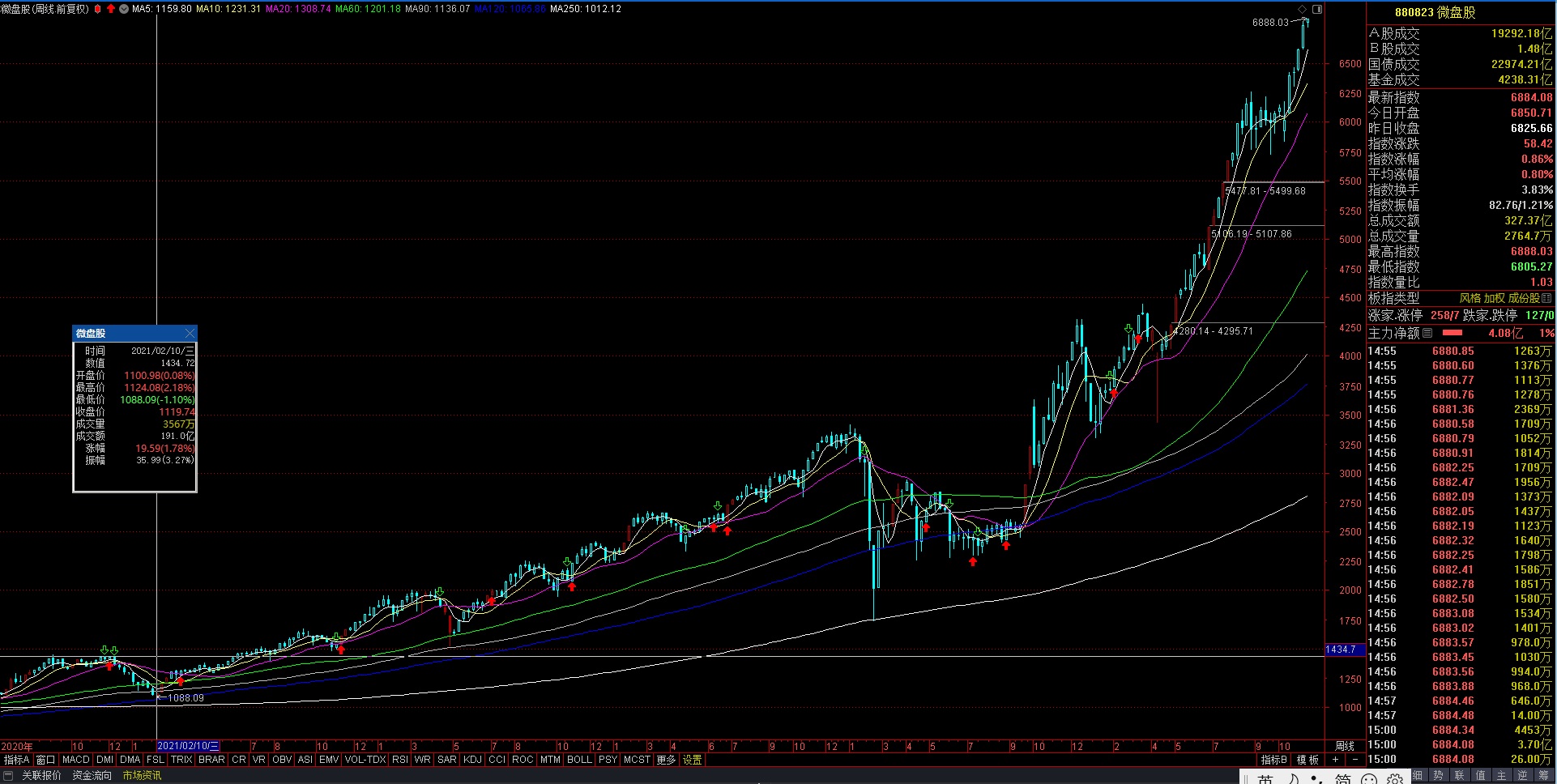This screenshot has width=1557, height=784.
Task: Open the 模板 template button
Action: (x=1307, y=760)
